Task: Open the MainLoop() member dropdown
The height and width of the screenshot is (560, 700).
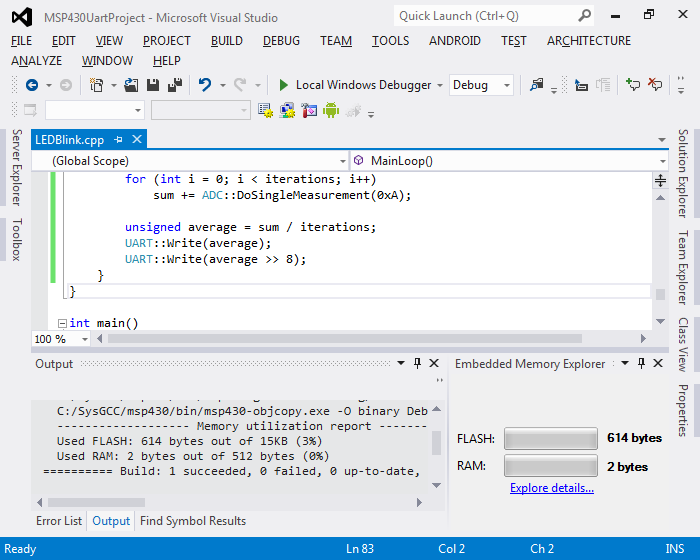Action: click(663, 160)
